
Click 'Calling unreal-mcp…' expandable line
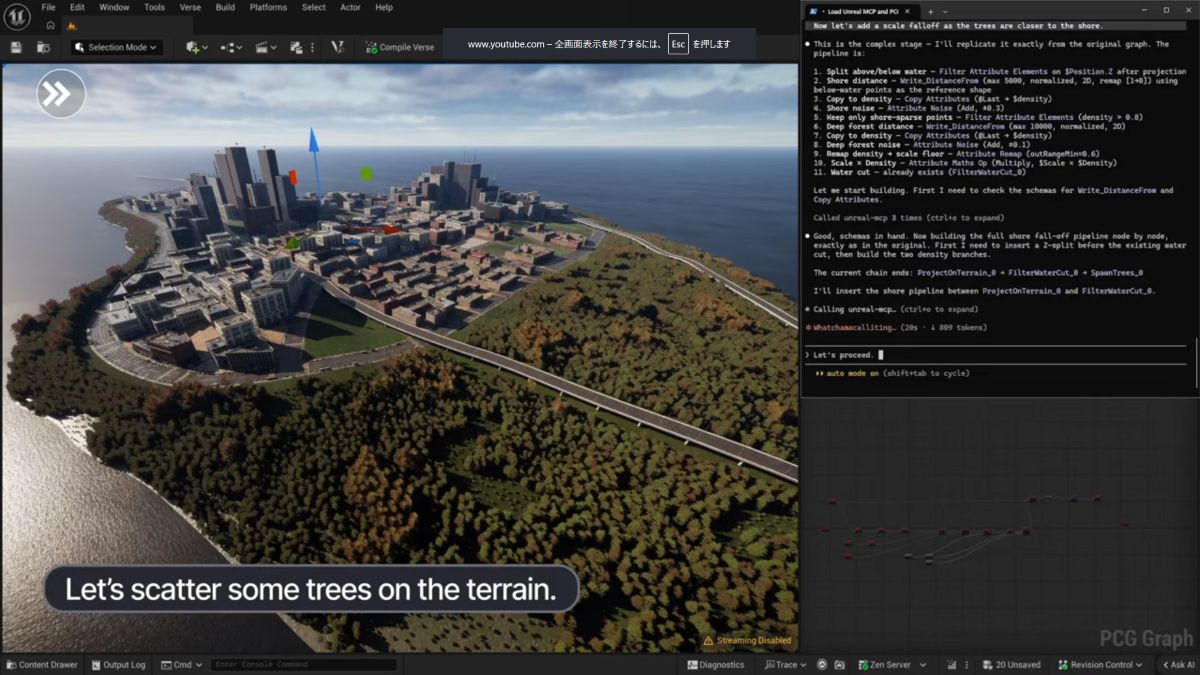coord(892,309)
